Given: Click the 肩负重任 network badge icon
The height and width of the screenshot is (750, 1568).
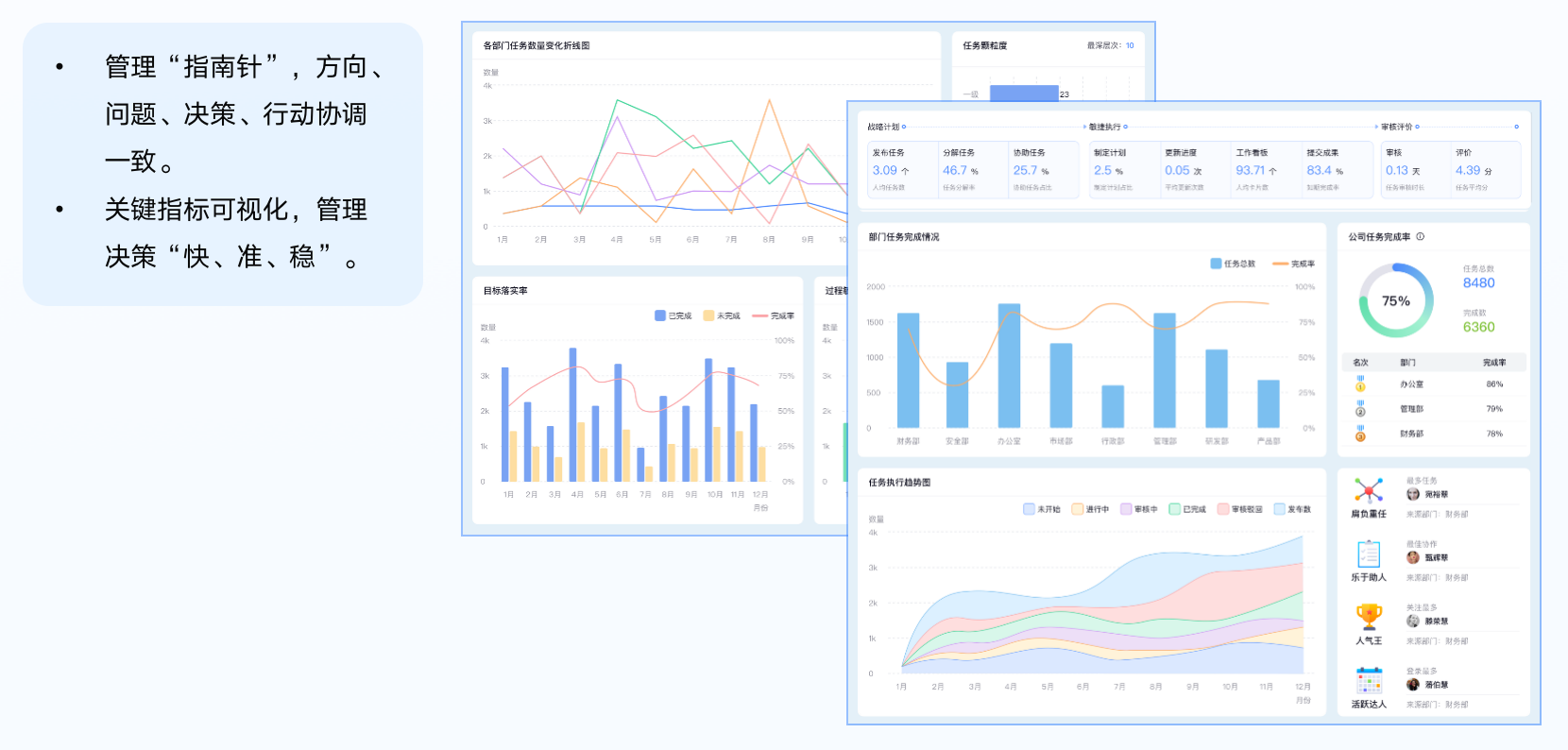Looking at the screenshot, I should (1369, 490).
